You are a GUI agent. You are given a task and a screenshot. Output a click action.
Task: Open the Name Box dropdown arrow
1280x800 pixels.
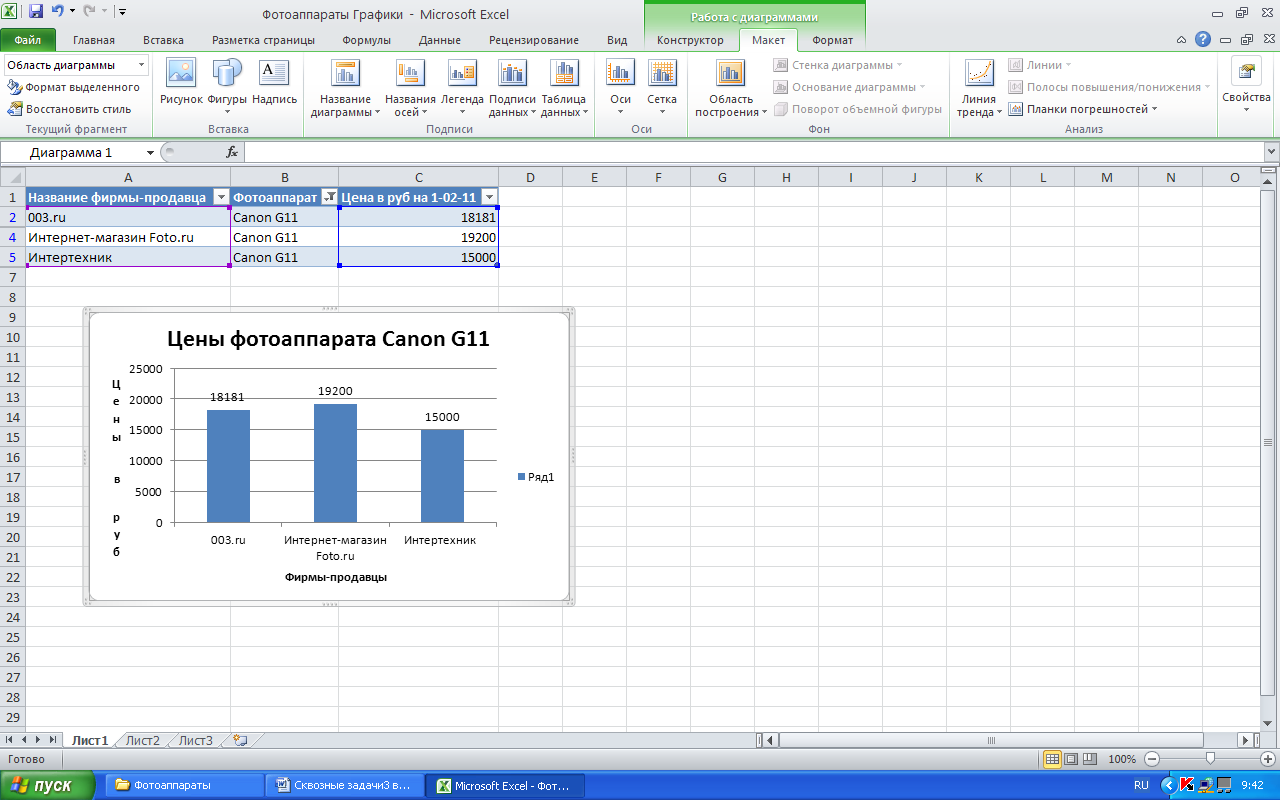pos(150,152)
